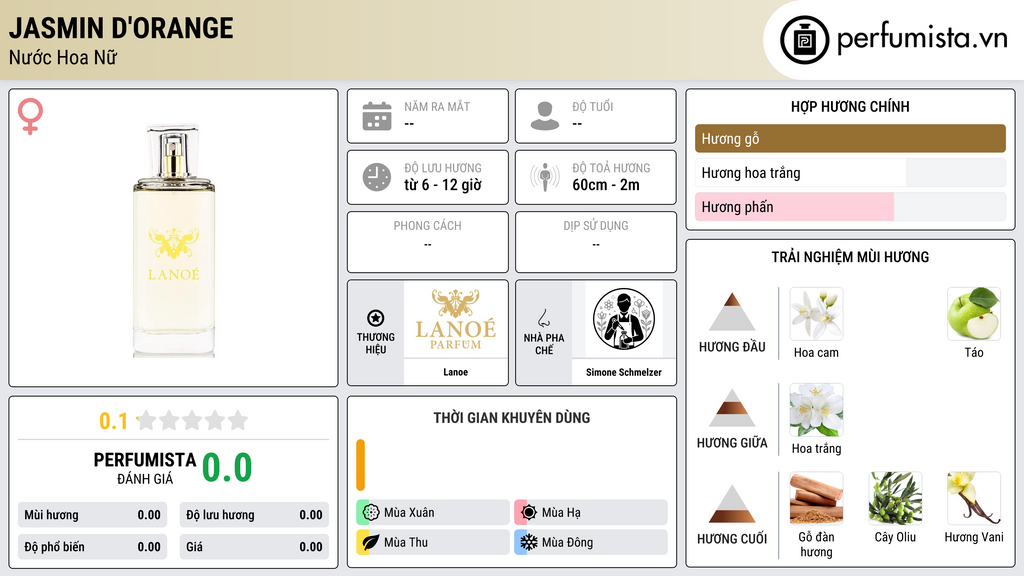Click the orange recommended-time bar
Viewport: 1024px width, 576px height.
click(360, 465)
